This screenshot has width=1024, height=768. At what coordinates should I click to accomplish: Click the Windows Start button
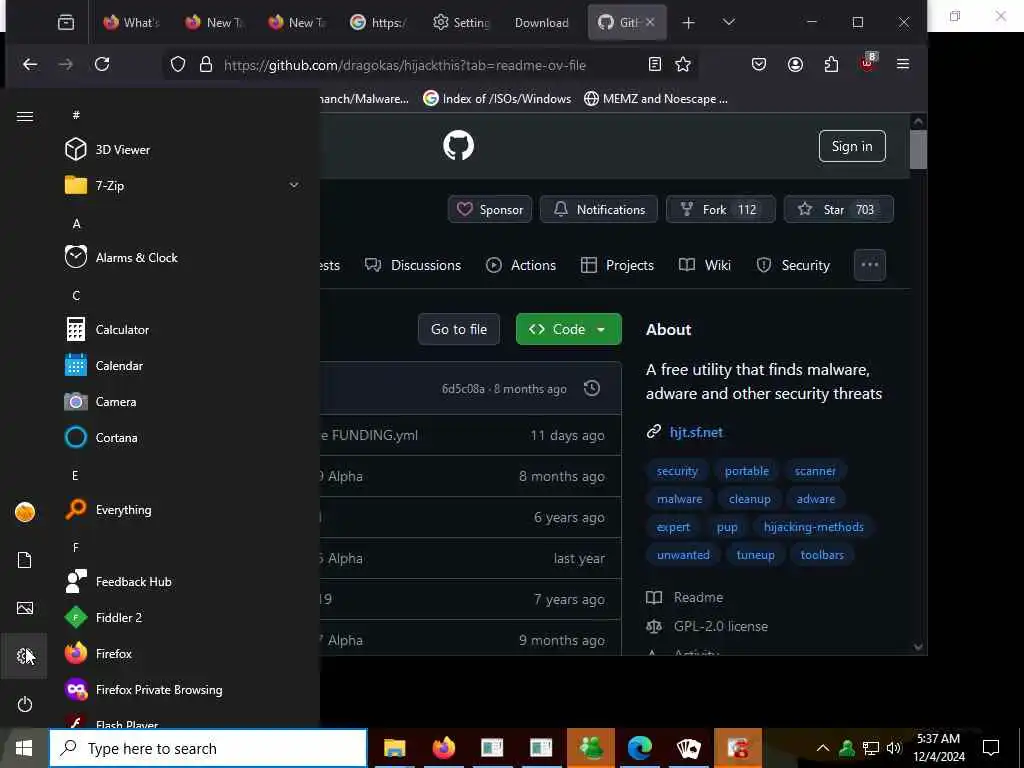point(24,748)
